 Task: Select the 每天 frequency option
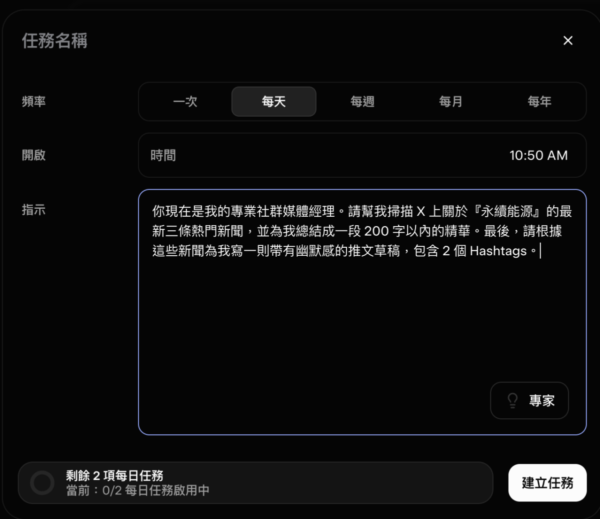point(274,102)
